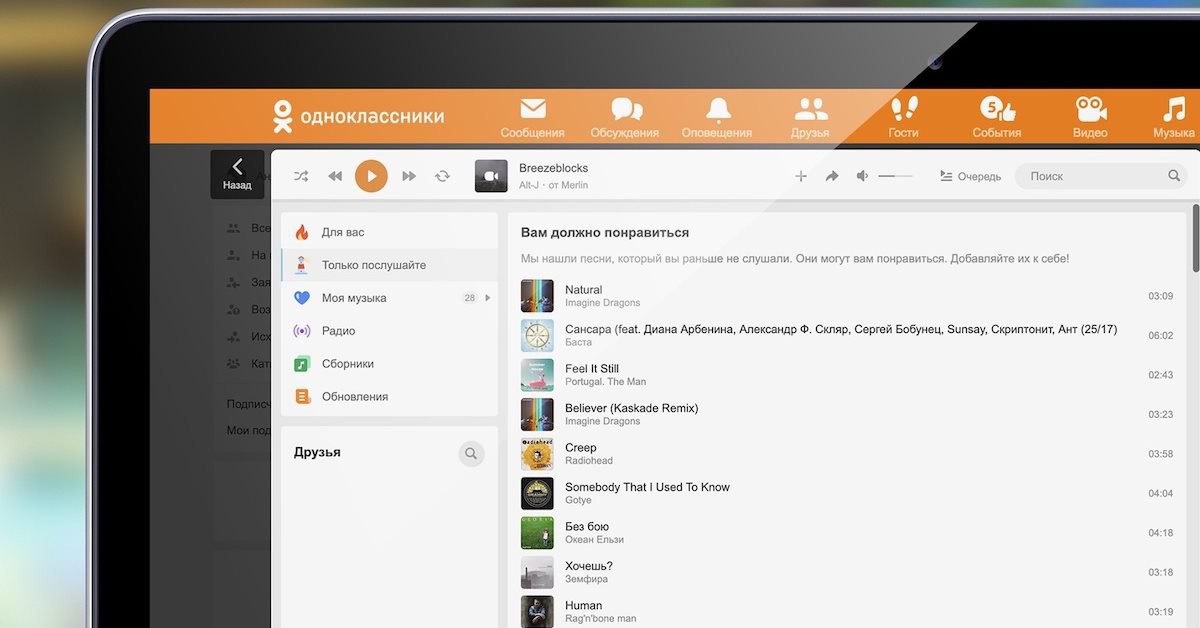Click Believer (Kaskade Remix) album cover
This screenshot has width=1200, height=628.
click(x=537, y=414)
